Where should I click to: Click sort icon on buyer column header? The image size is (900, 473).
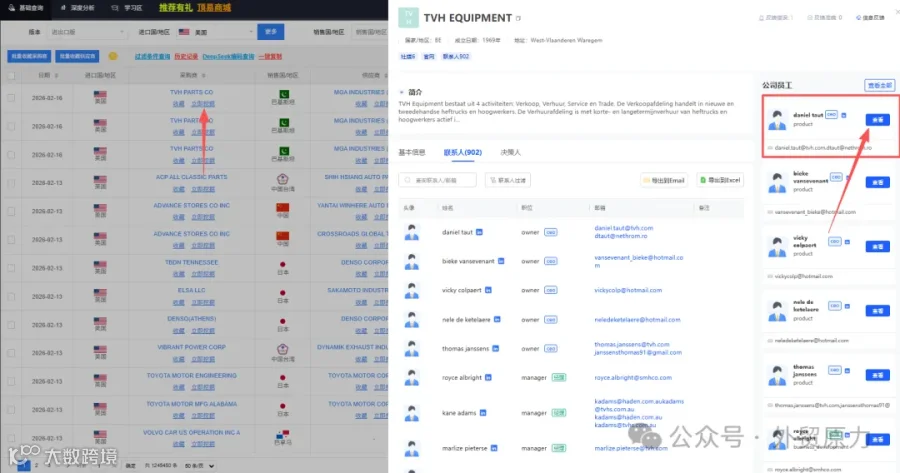click(x=204, y=75)
